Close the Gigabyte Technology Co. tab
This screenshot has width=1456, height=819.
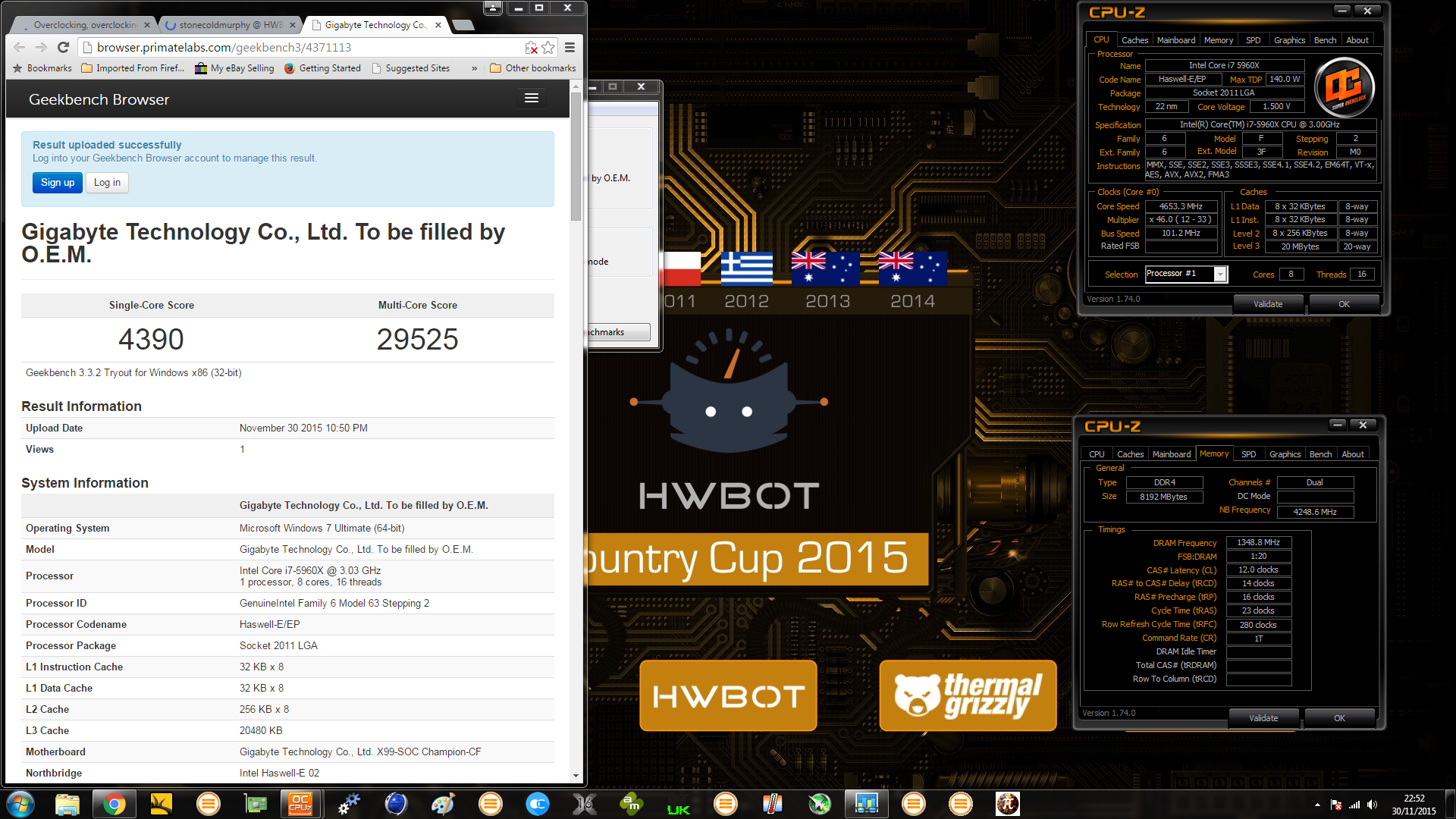pos(438,25)
